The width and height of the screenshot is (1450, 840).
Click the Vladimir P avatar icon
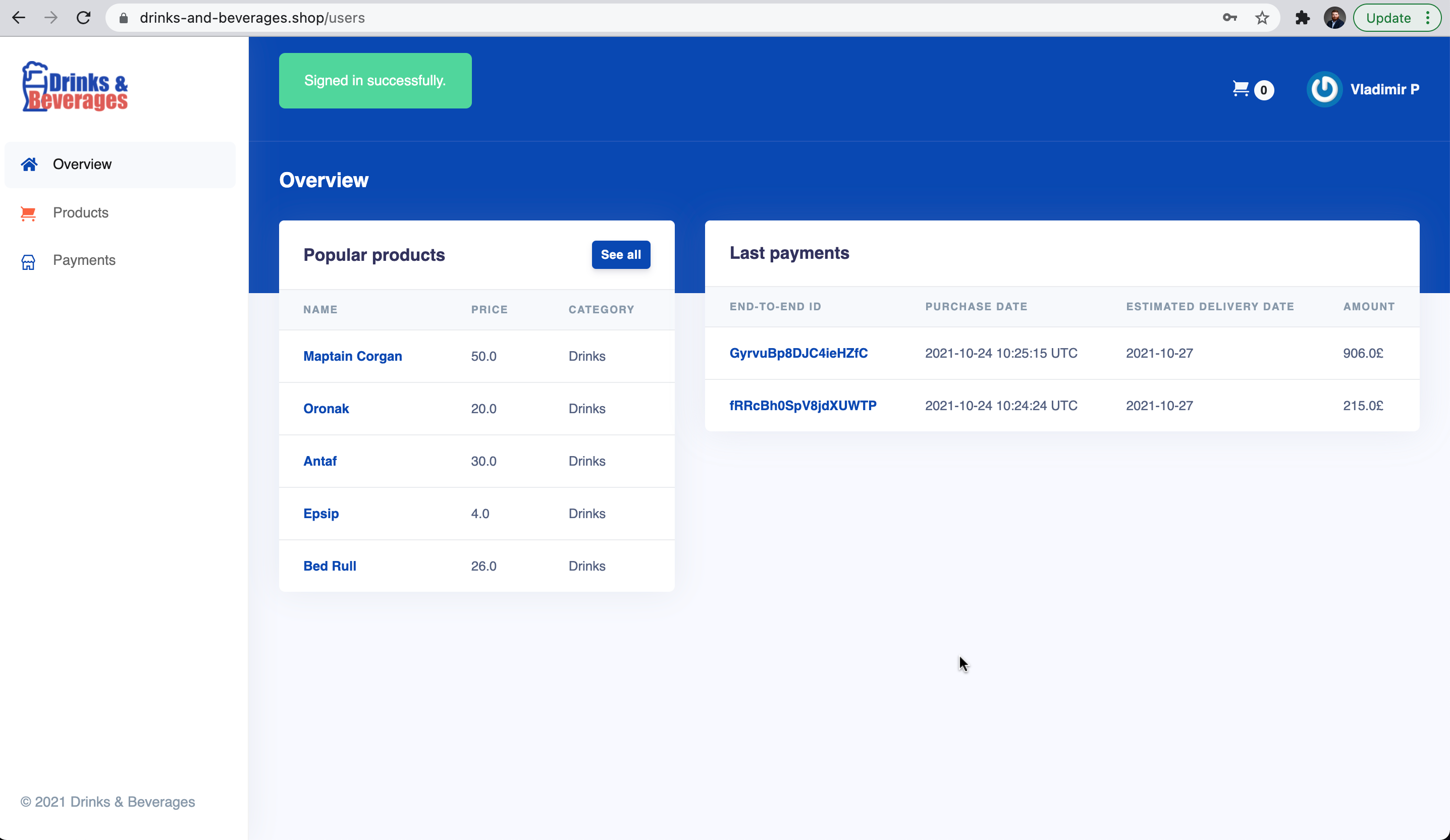pyautogui.click(x=1324, y=89)
